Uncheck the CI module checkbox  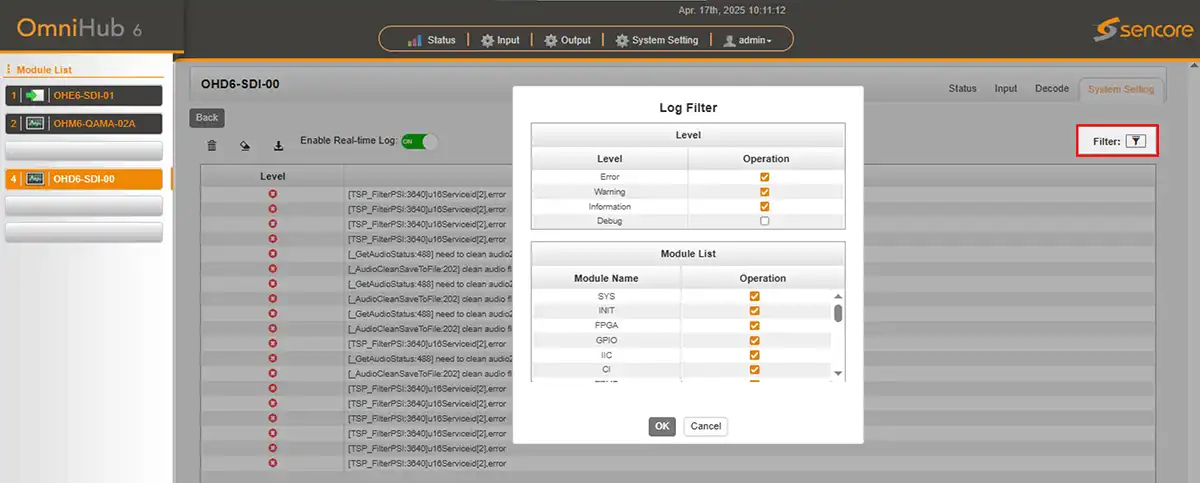click(755, 370)
